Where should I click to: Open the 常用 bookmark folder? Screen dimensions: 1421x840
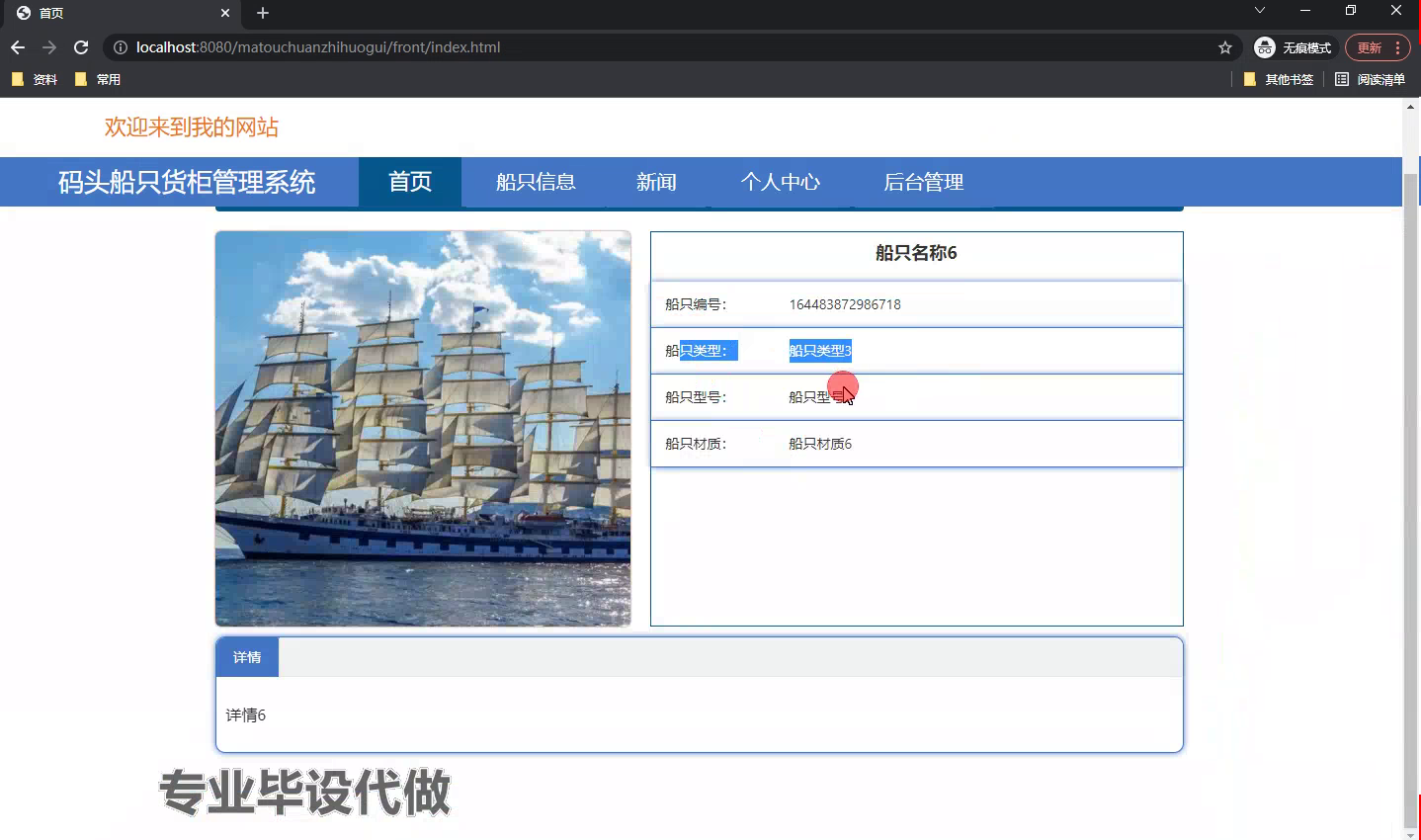click(x=98, y=79)
